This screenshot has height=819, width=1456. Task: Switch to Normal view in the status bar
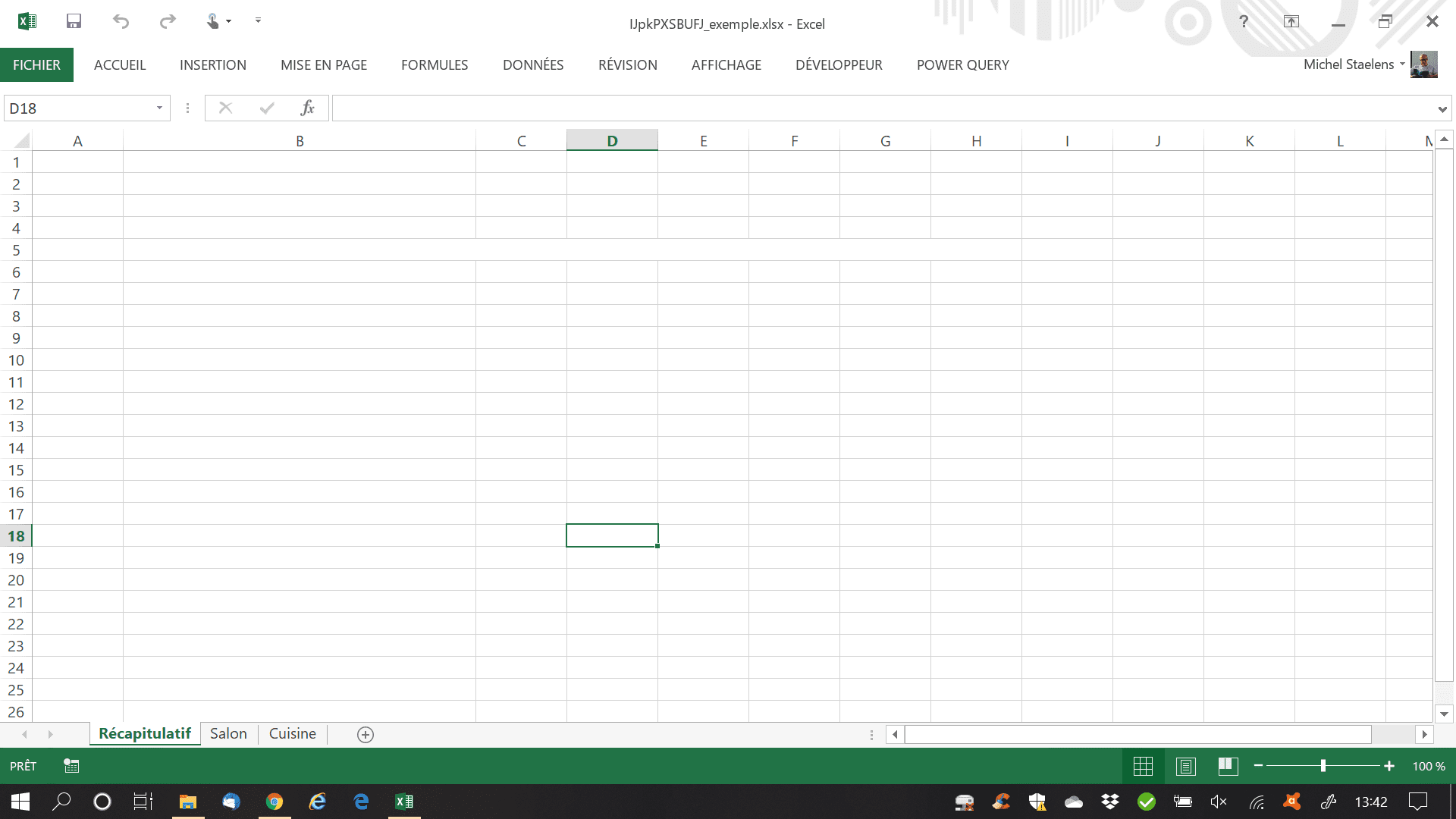point(1143,766)
